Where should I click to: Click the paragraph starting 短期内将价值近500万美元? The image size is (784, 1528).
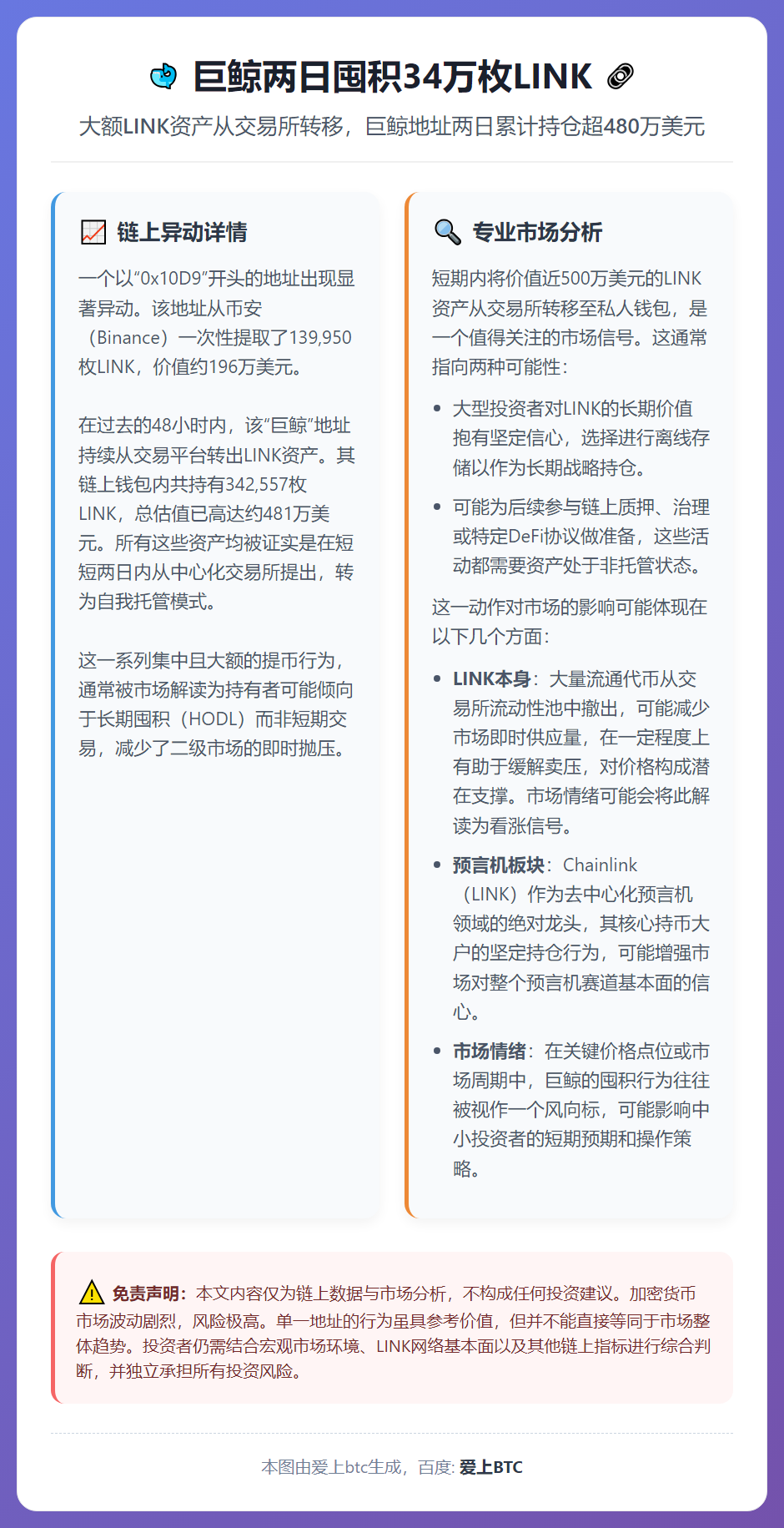570,323
